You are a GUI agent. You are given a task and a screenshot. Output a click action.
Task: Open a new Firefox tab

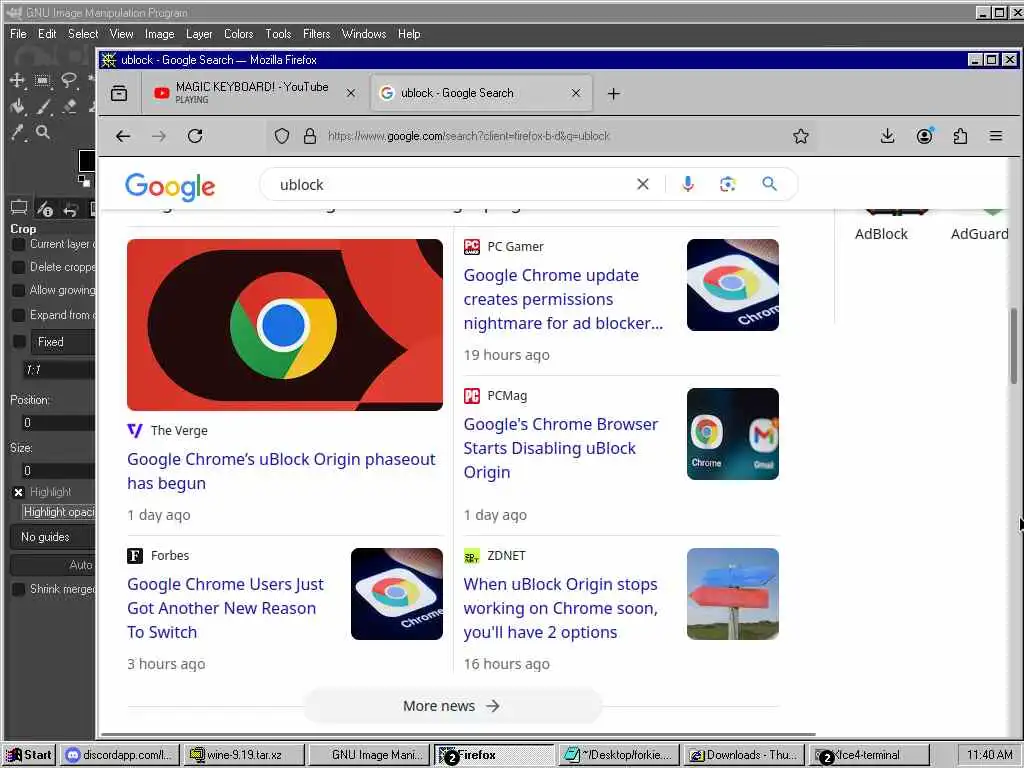(x=613, y=93)
